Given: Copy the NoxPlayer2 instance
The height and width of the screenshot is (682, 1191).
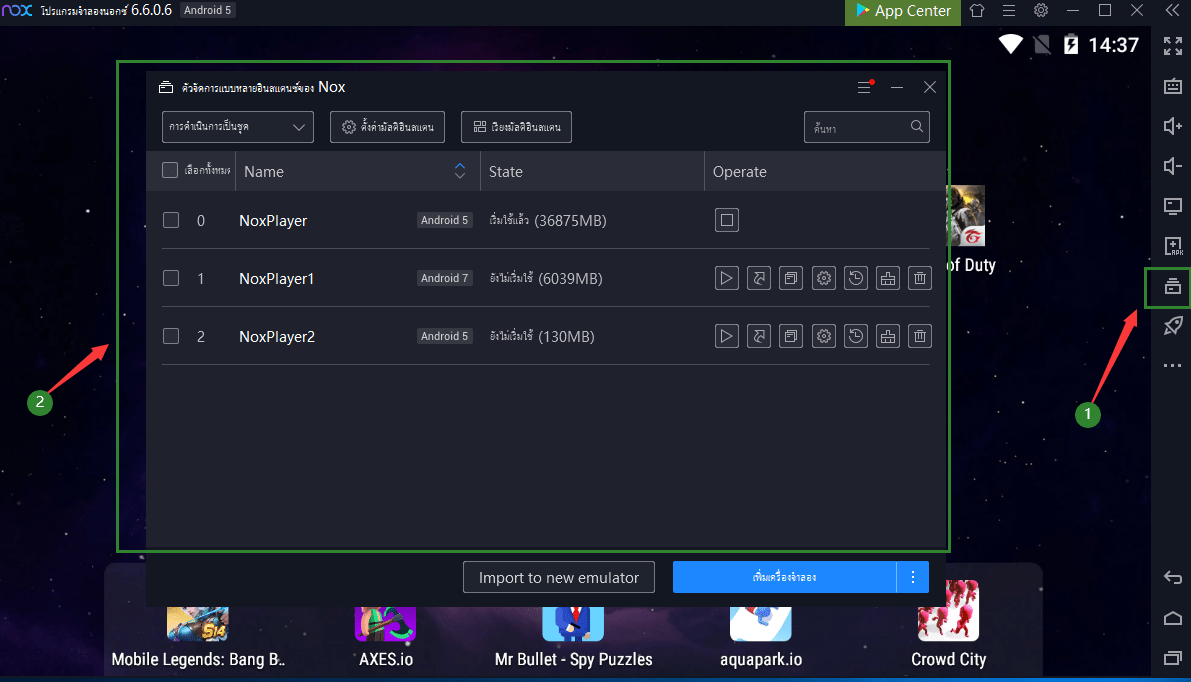Looking at the screenshot, I should [x=791, y=336].
